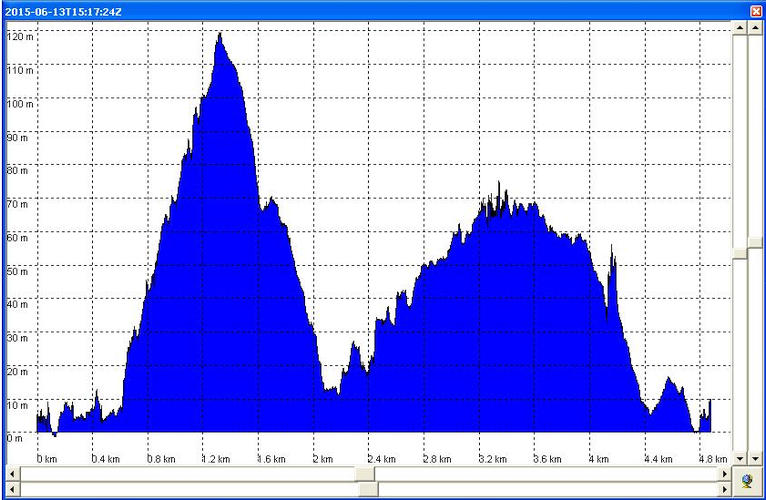Screen dimensions: 766x500
Task: Click the inner vertical scrollbar thumb
Action: pos(740,253)
